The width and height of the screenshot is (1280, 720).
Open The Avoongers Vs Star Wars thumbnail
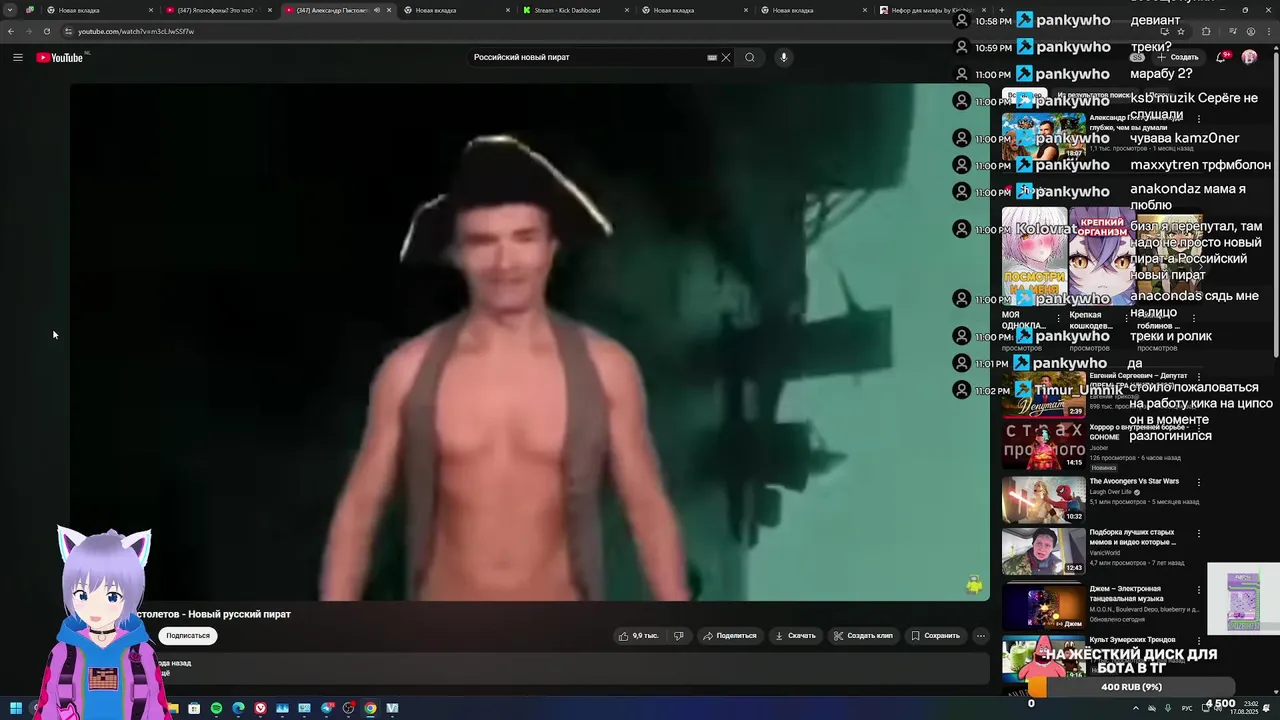1044,499
